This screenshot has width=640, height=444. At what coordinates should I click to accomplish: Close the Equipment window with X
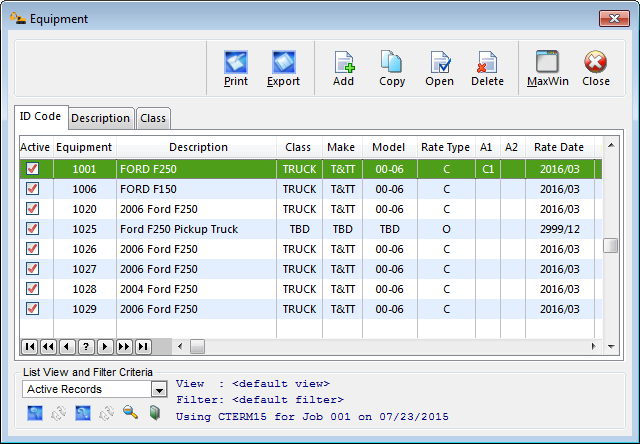(x=614, y=19)
